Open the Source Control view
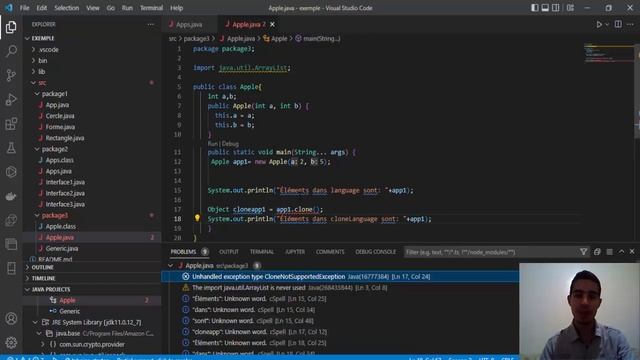Screen dimensions: 640x360 (x=11, y=75)
